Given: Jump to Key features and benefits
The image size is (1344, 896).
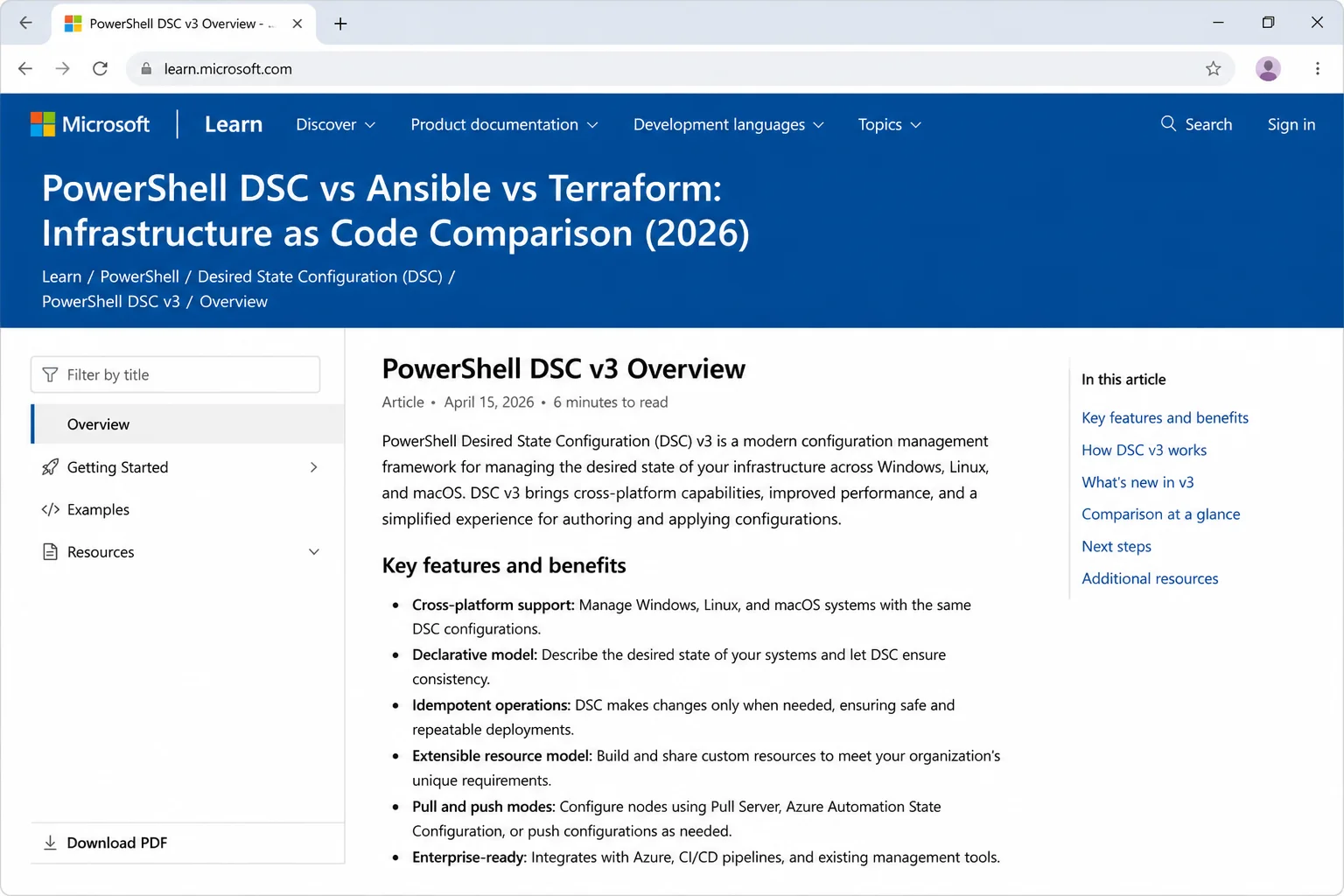Looking at the screenshot, I should [x=1165, y=417].
